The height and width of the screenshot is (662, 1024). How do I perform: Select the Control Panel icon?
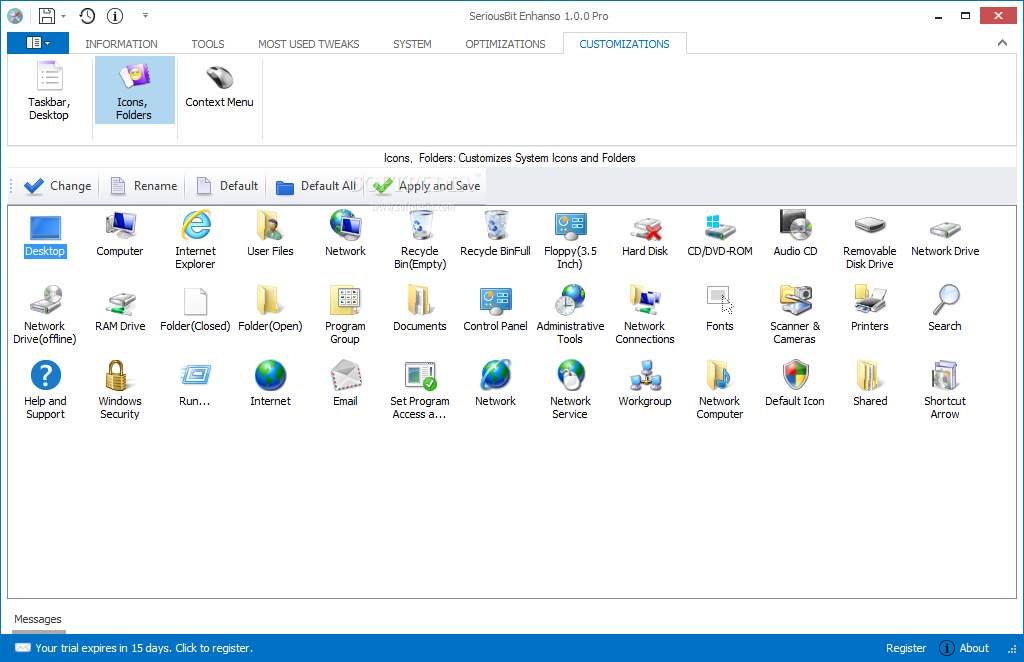[495, 310]
